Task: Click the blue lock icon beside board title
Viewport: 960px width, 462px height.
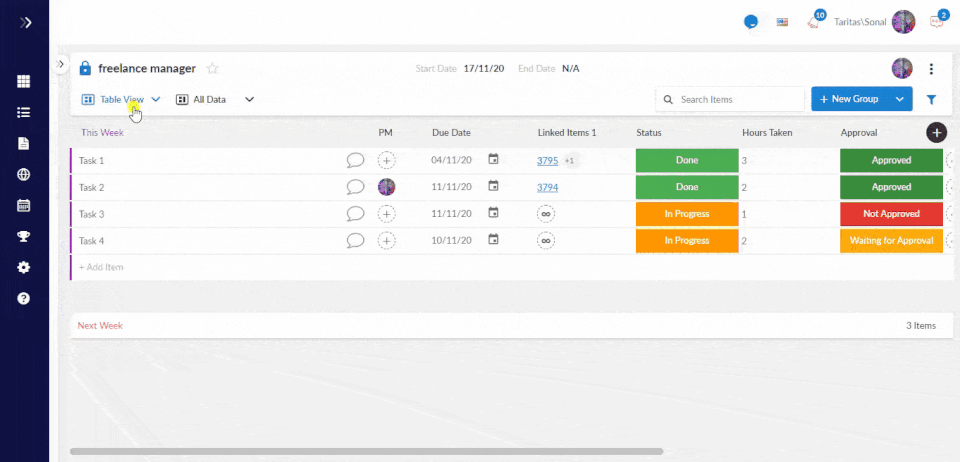Action: coord(85,68)
